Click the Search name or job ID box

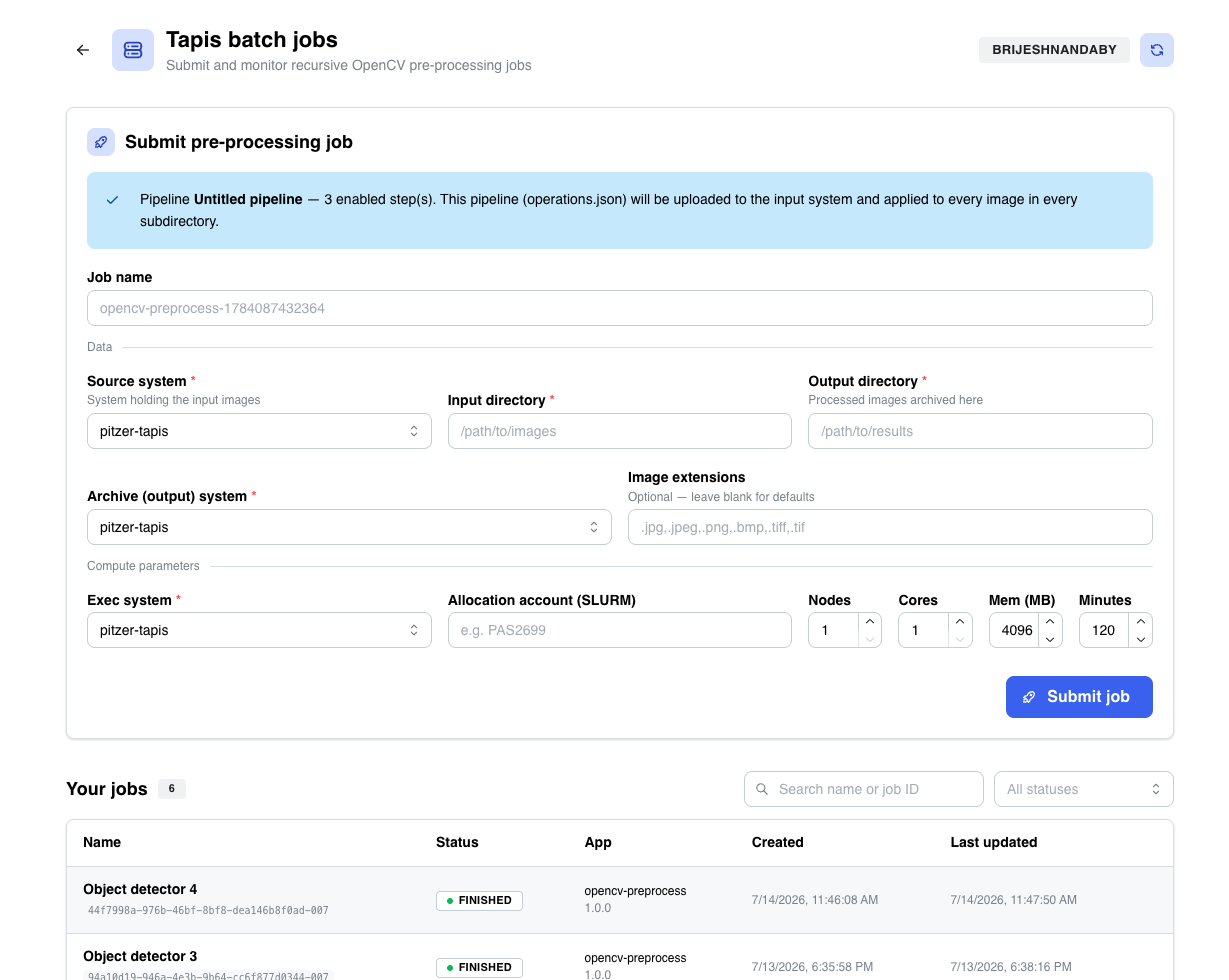coord(864,789)
